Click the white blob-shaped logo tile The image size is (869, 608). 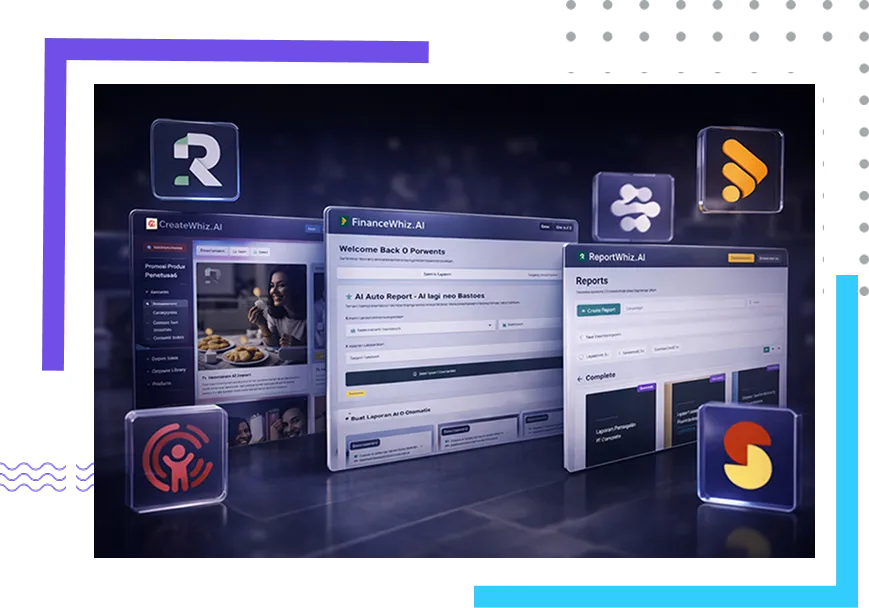tap(634, 207)
